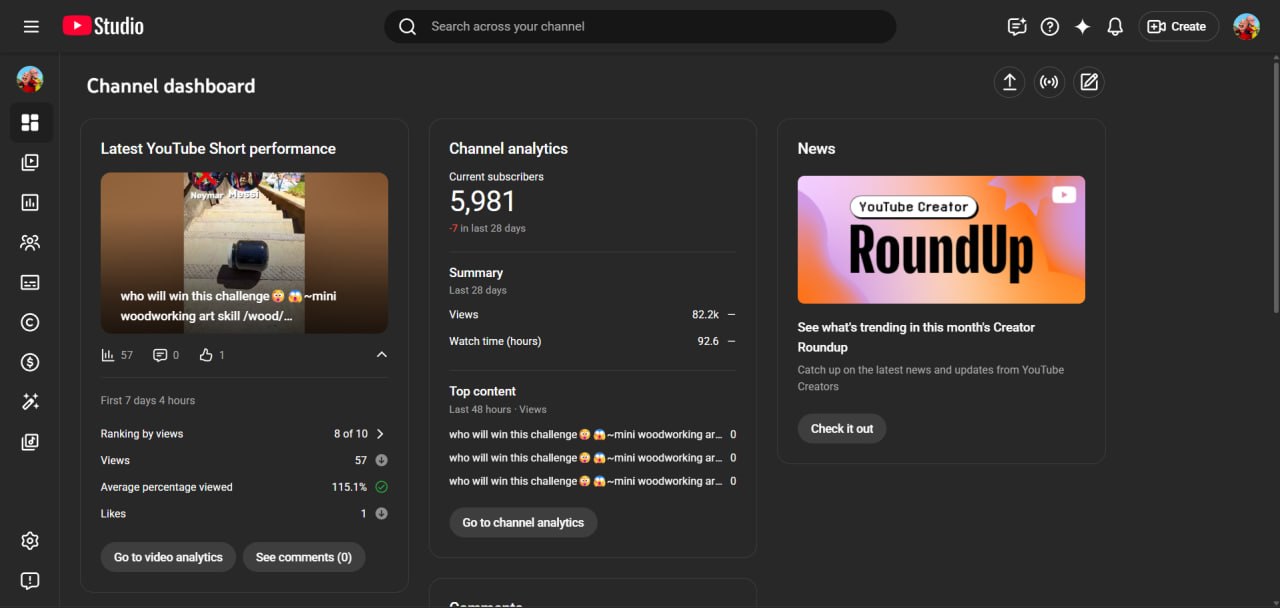Open Settings gear in sidebar
1280x608 pixels.
(x=30, y=541)
